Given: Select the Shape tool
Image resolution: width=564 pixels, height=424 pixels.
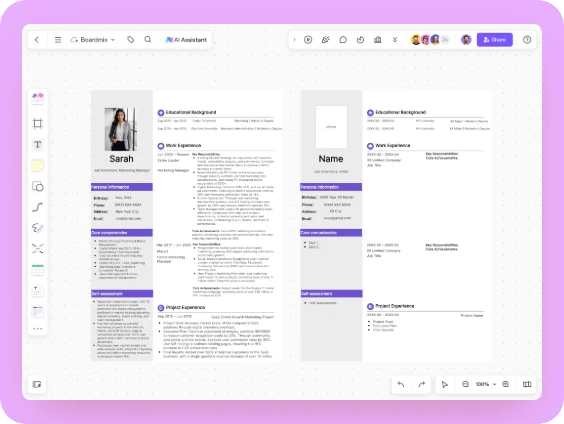Looking at the screenshot, I should [37, 186].
